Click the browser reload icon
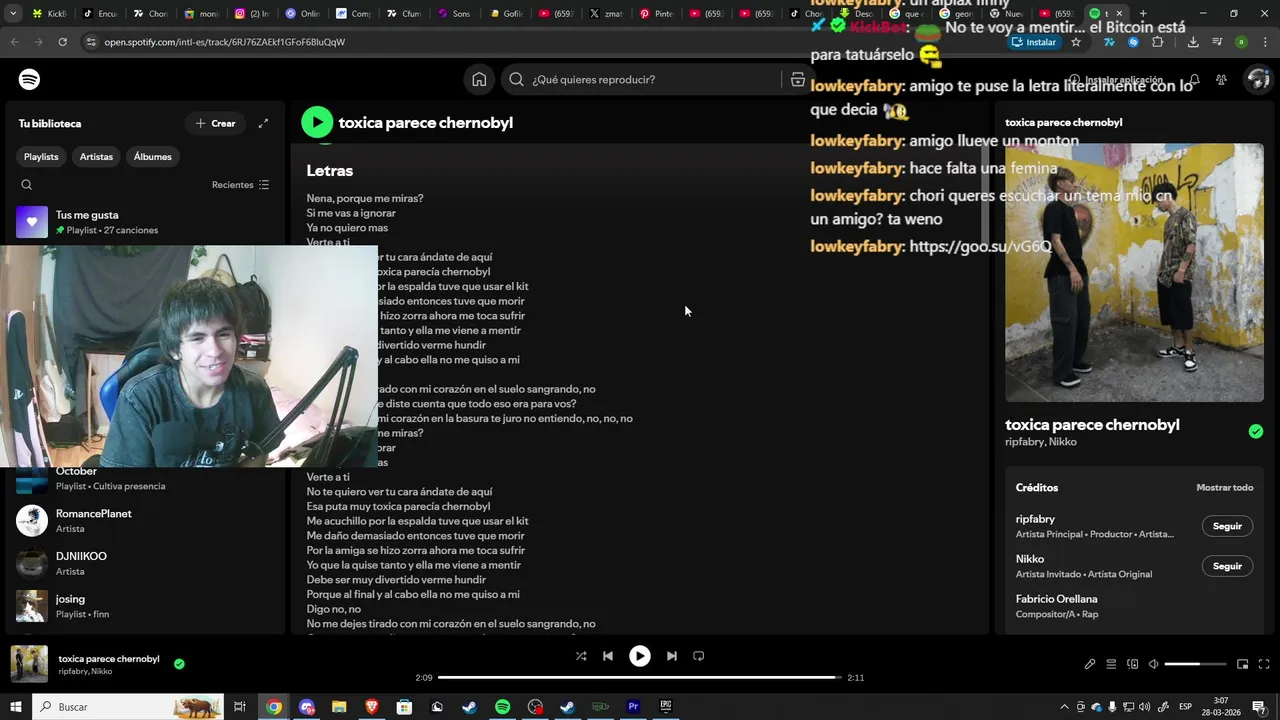1280x720 pixels. (62, 42)
